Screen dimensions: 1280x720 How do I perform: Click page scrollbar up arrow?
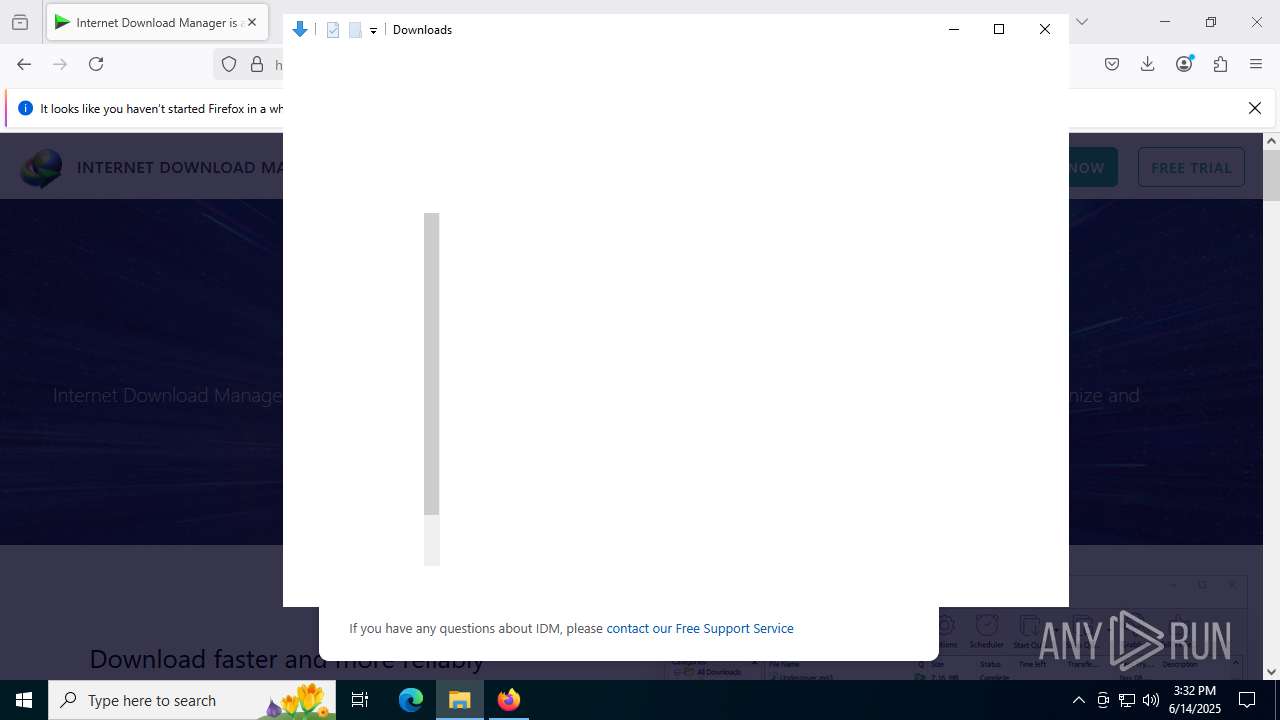pyautogui.click(x=1271, y=141)
